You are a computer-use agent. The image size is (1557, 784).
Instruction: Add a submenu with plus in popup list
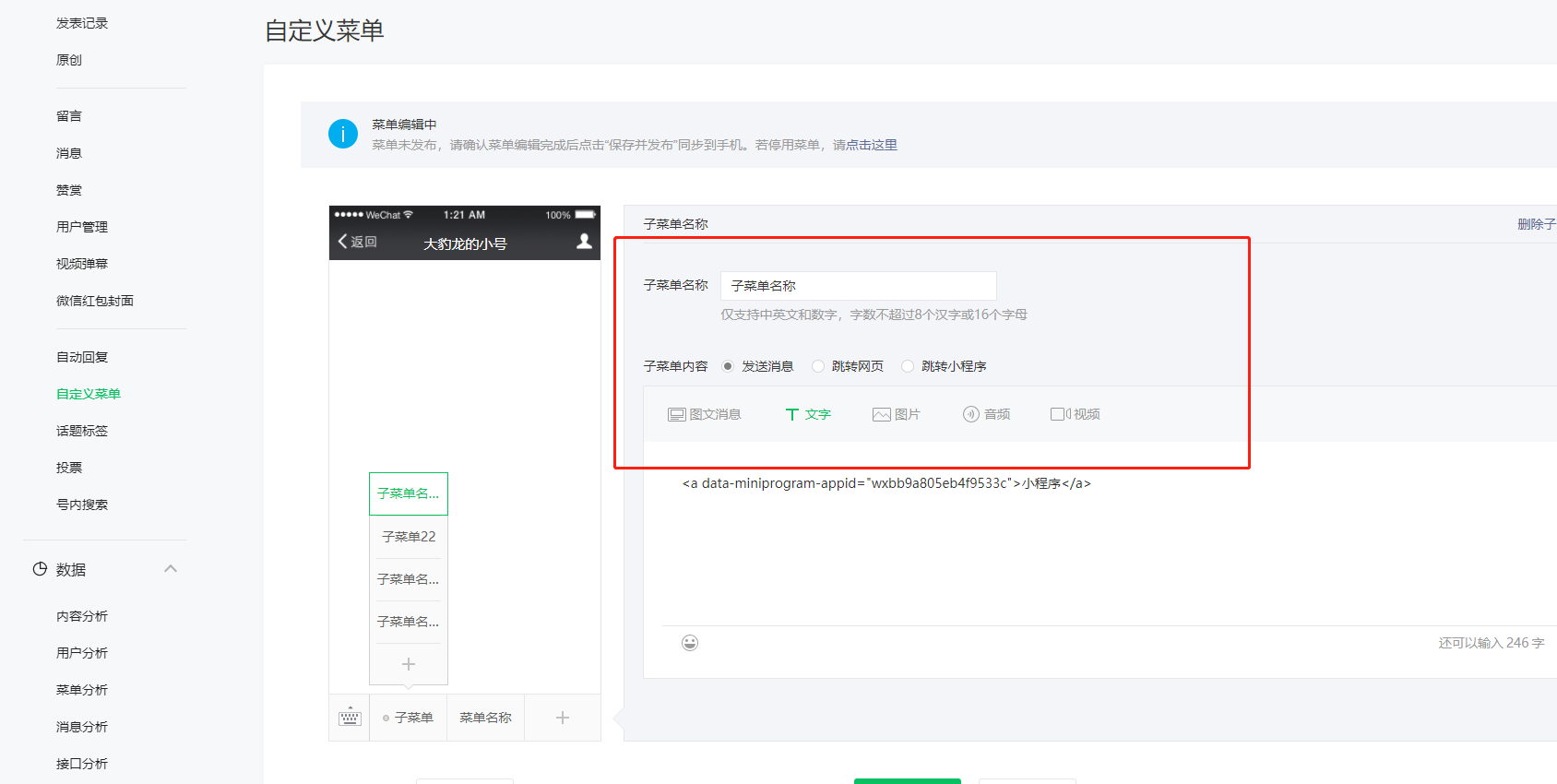click(409, 664)
